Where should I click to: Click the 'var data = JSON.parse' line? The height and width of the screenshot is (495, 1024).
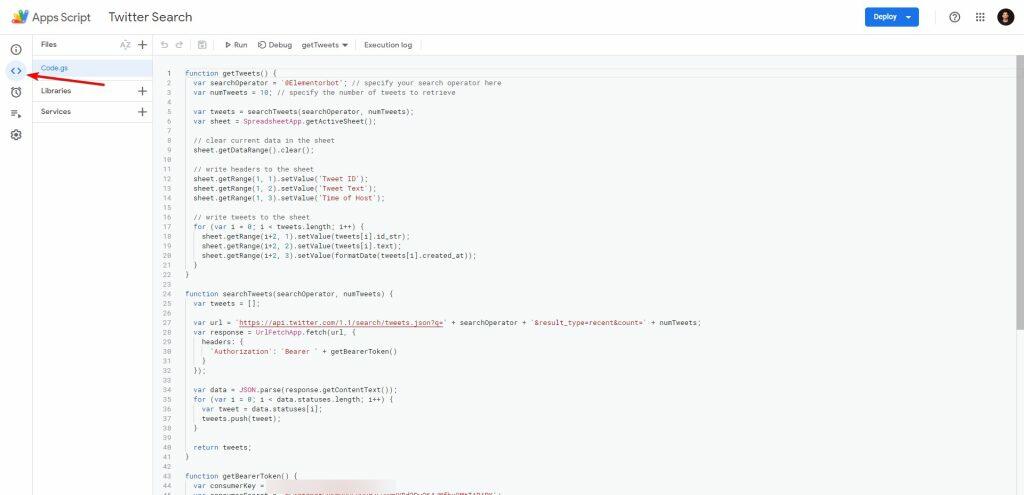click(295, 389)
